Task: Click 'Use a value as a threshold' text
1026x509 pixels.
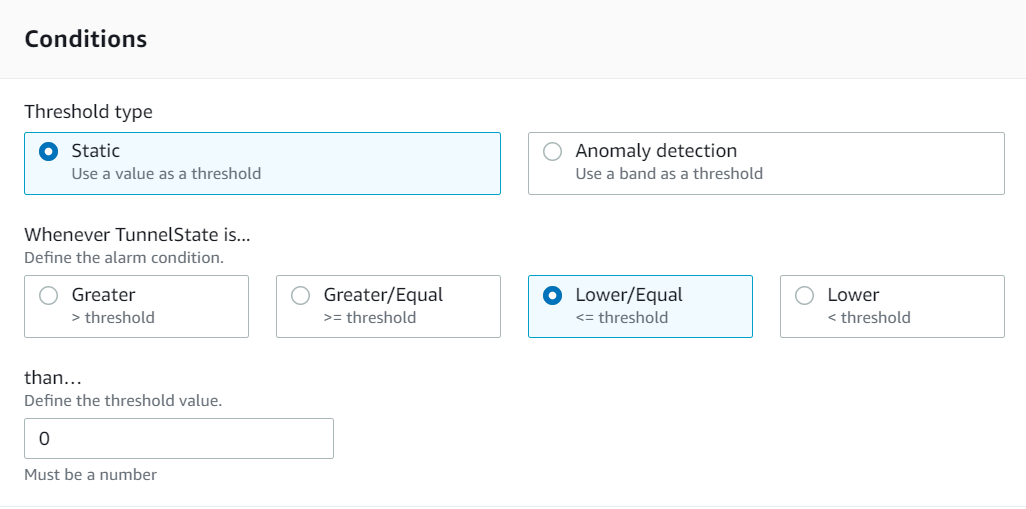Action: [x=166, y=174]
